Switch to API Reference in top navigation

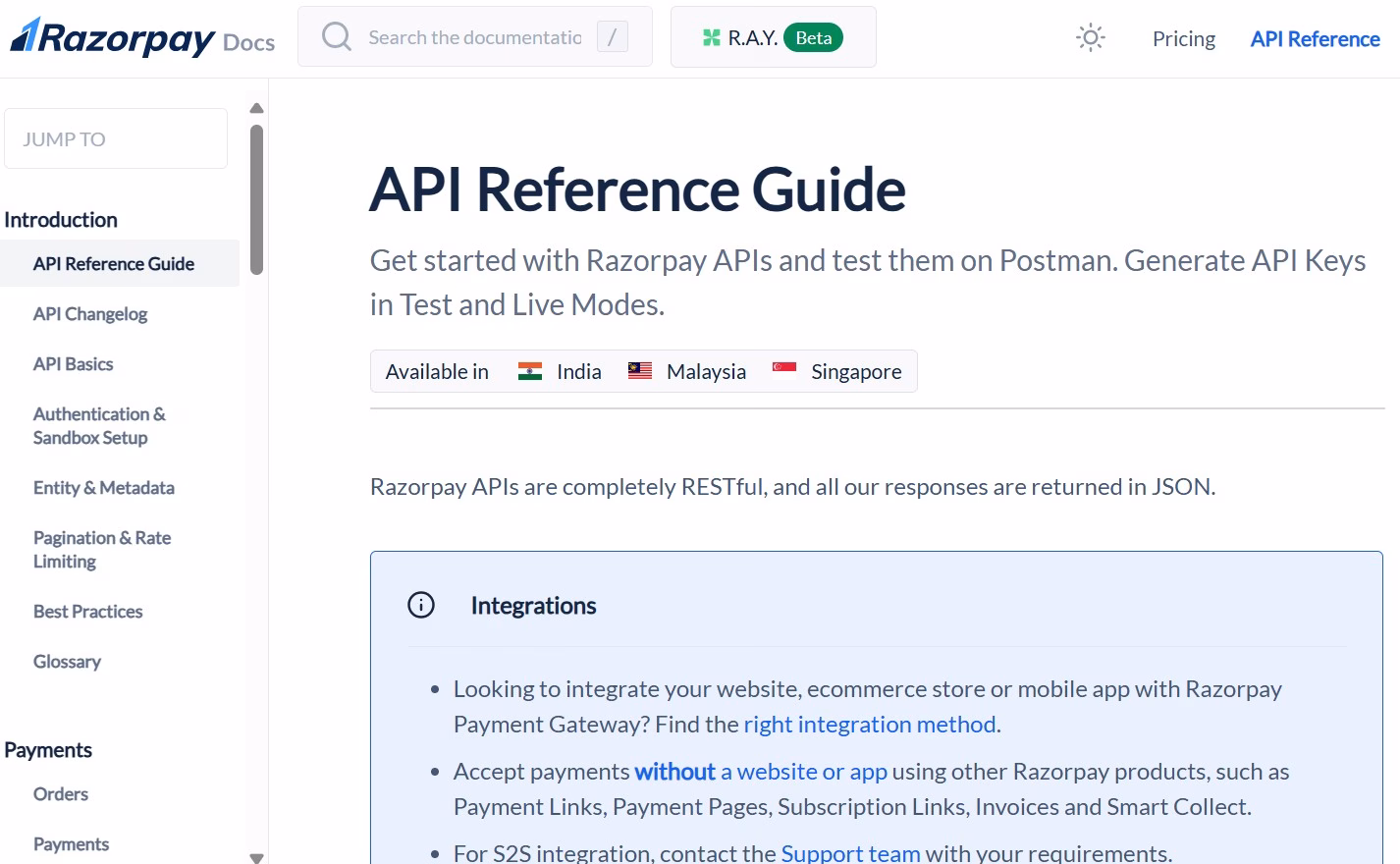(x=1315, y=38)
